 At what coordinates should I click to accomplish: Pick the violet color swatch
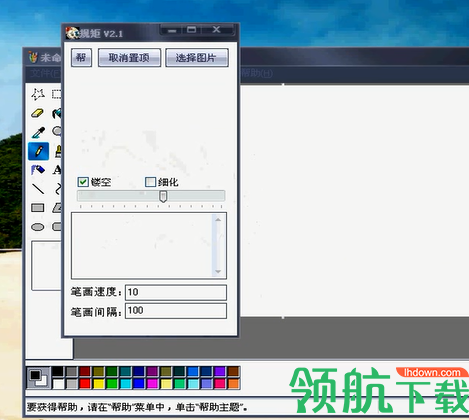220,371
